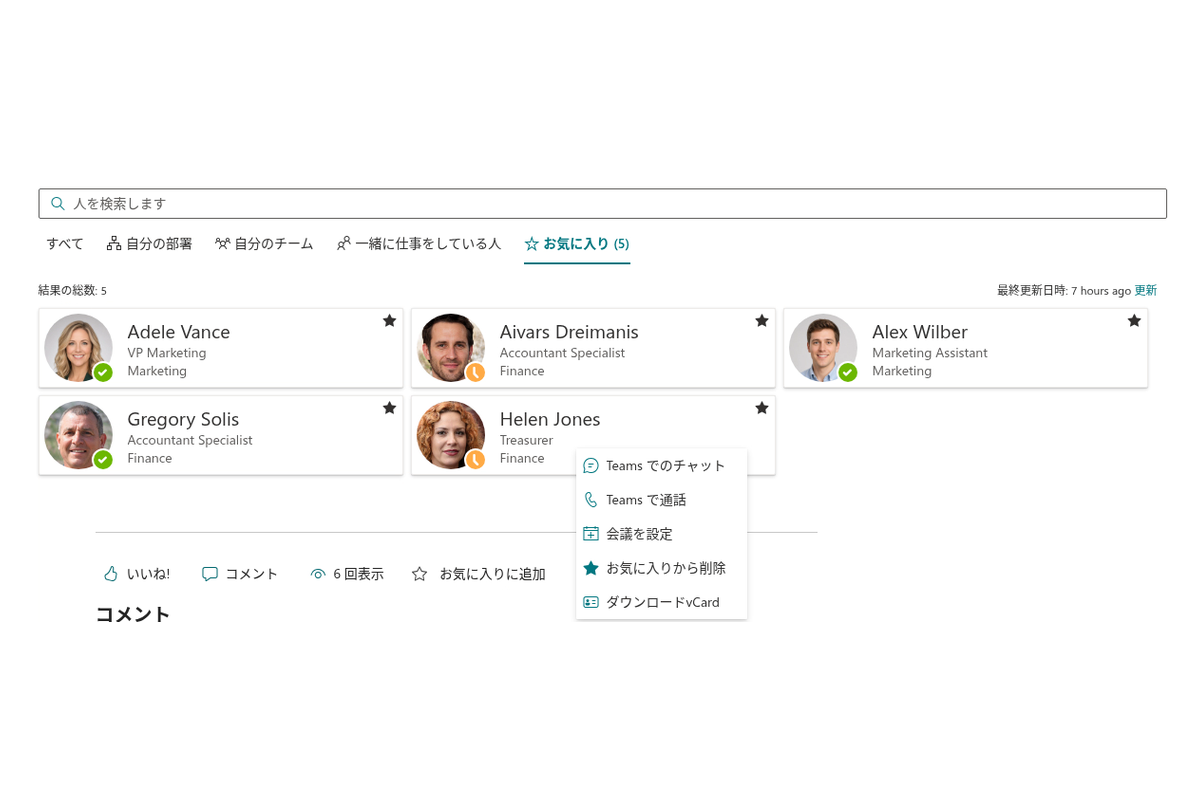Click the Alex Wilber name
Image resolution: width=1200 pixels, height=800 pixels.
920,332
